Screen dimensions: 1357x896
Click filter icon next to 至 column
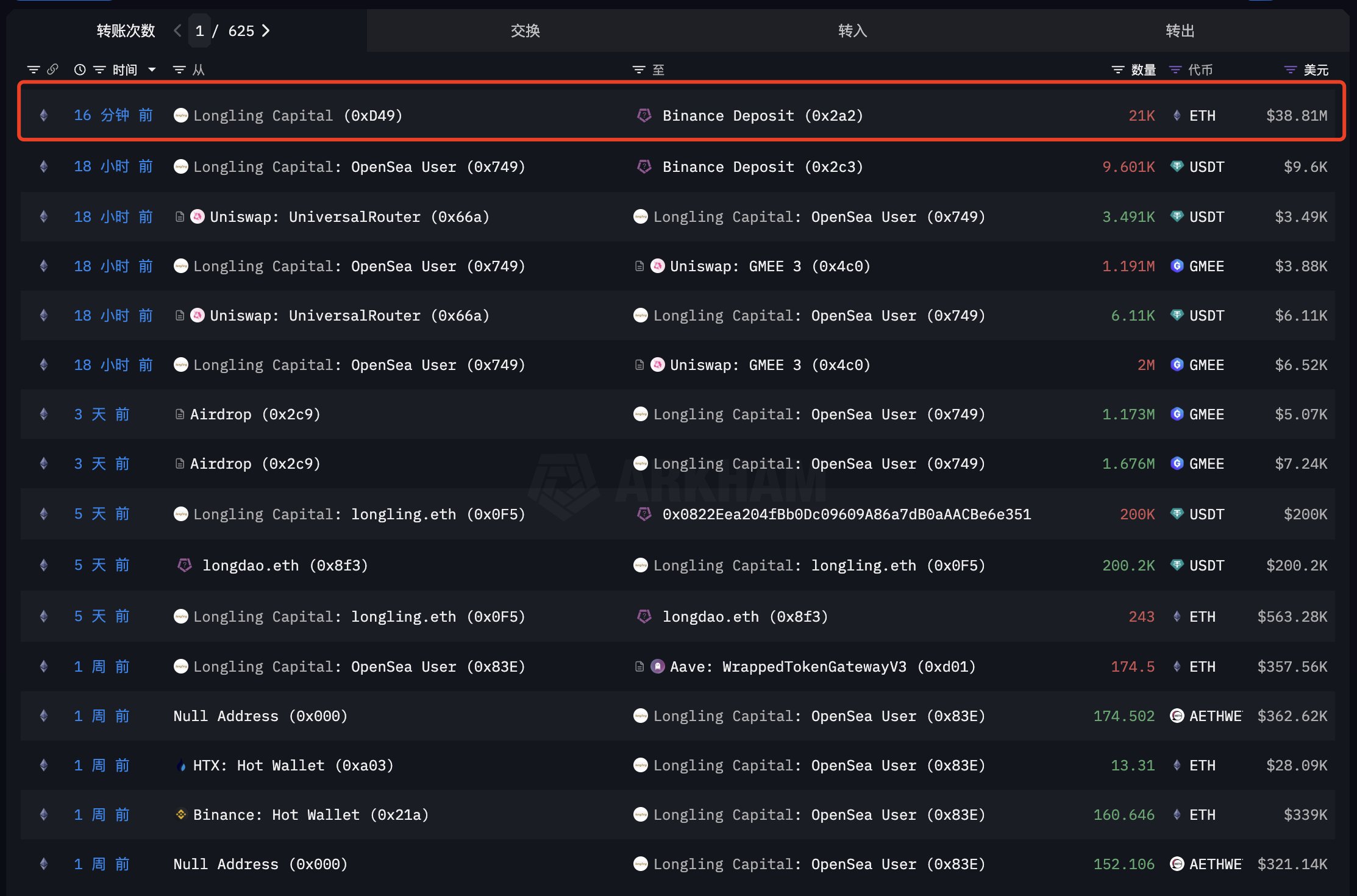point(638,70)
